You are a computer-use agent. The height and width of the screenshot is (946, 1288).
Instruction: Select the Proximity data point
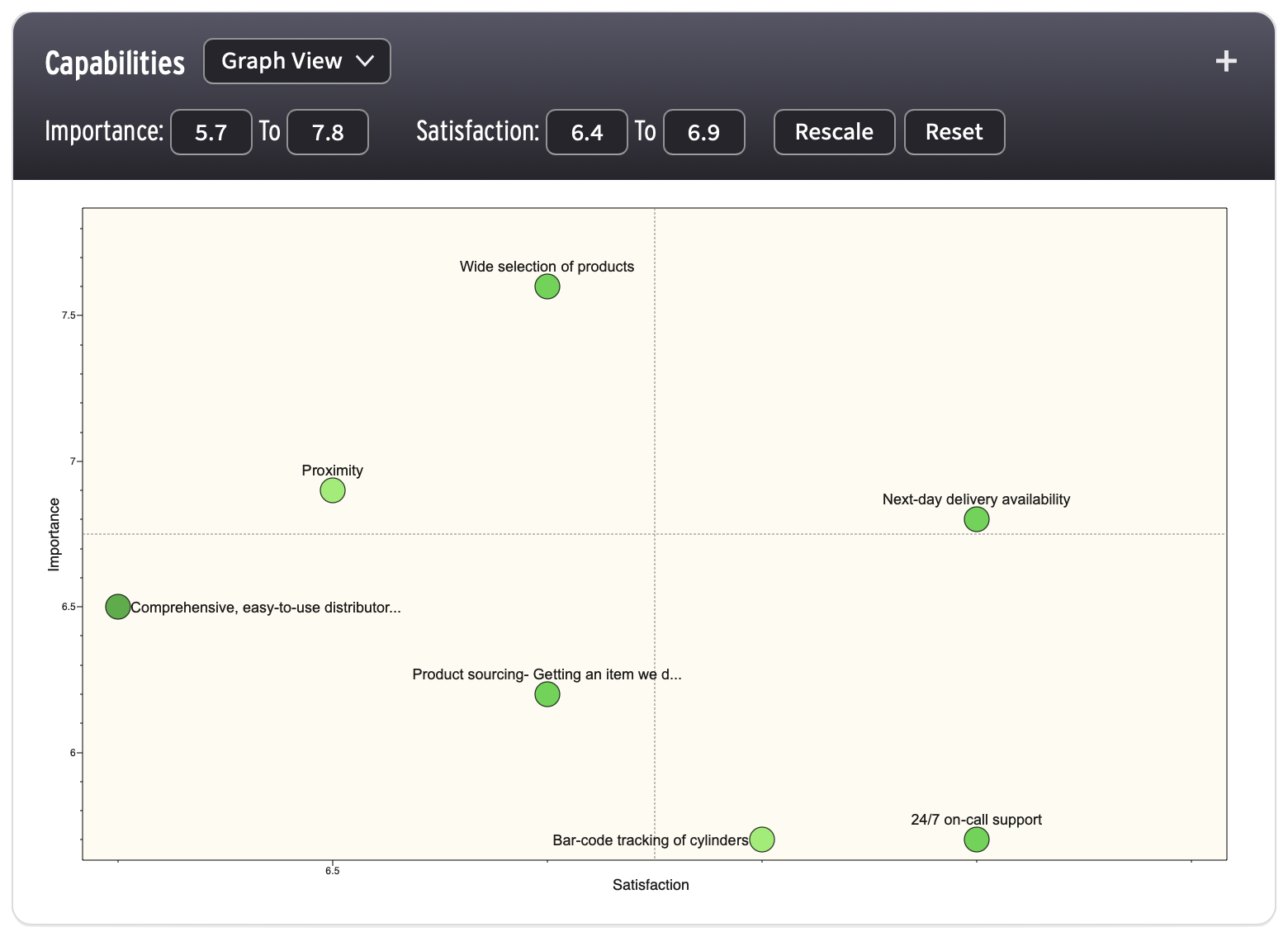[x=333, y=490]
